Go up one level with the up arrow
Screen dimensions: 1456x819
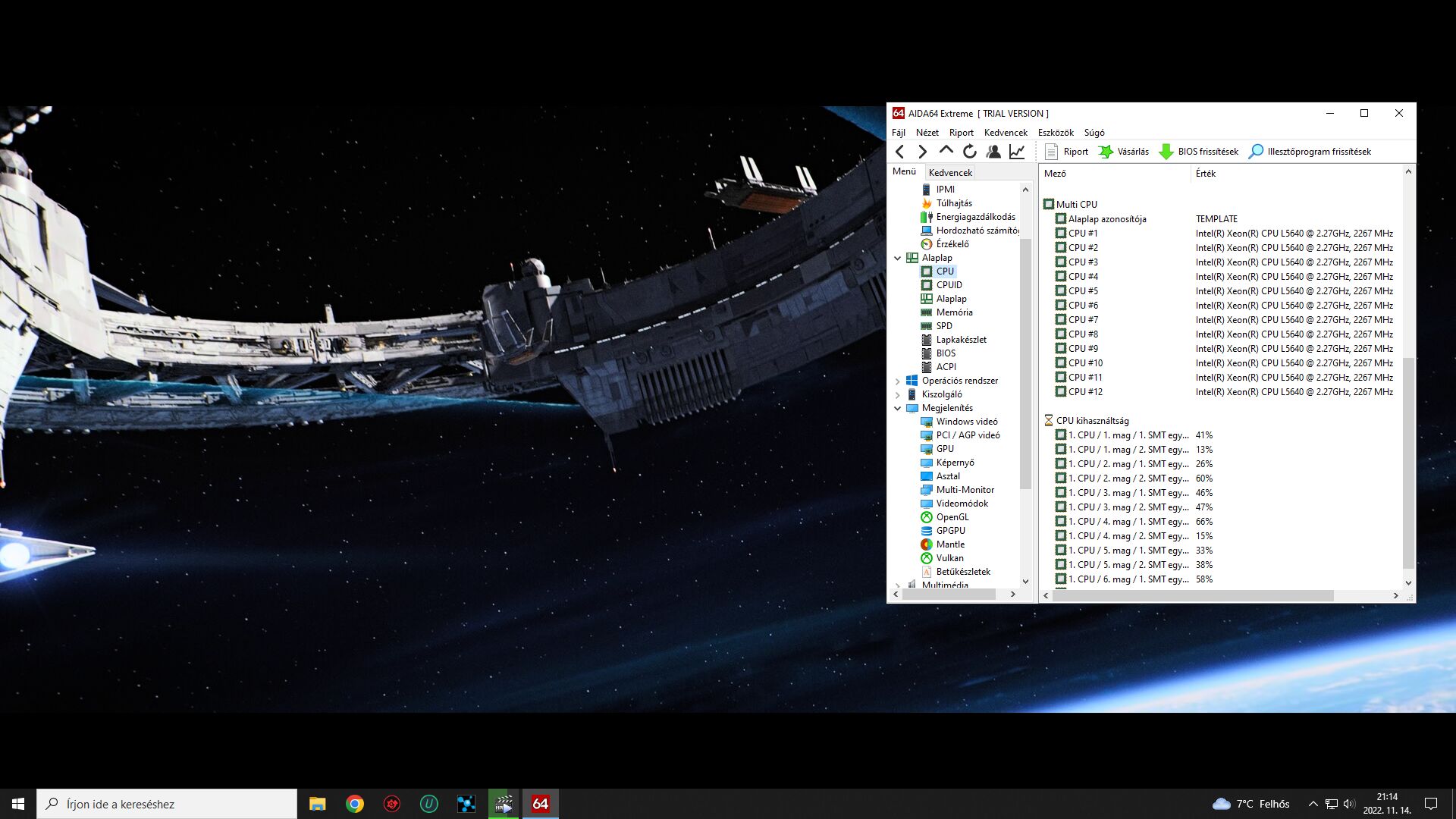[946, 151]
